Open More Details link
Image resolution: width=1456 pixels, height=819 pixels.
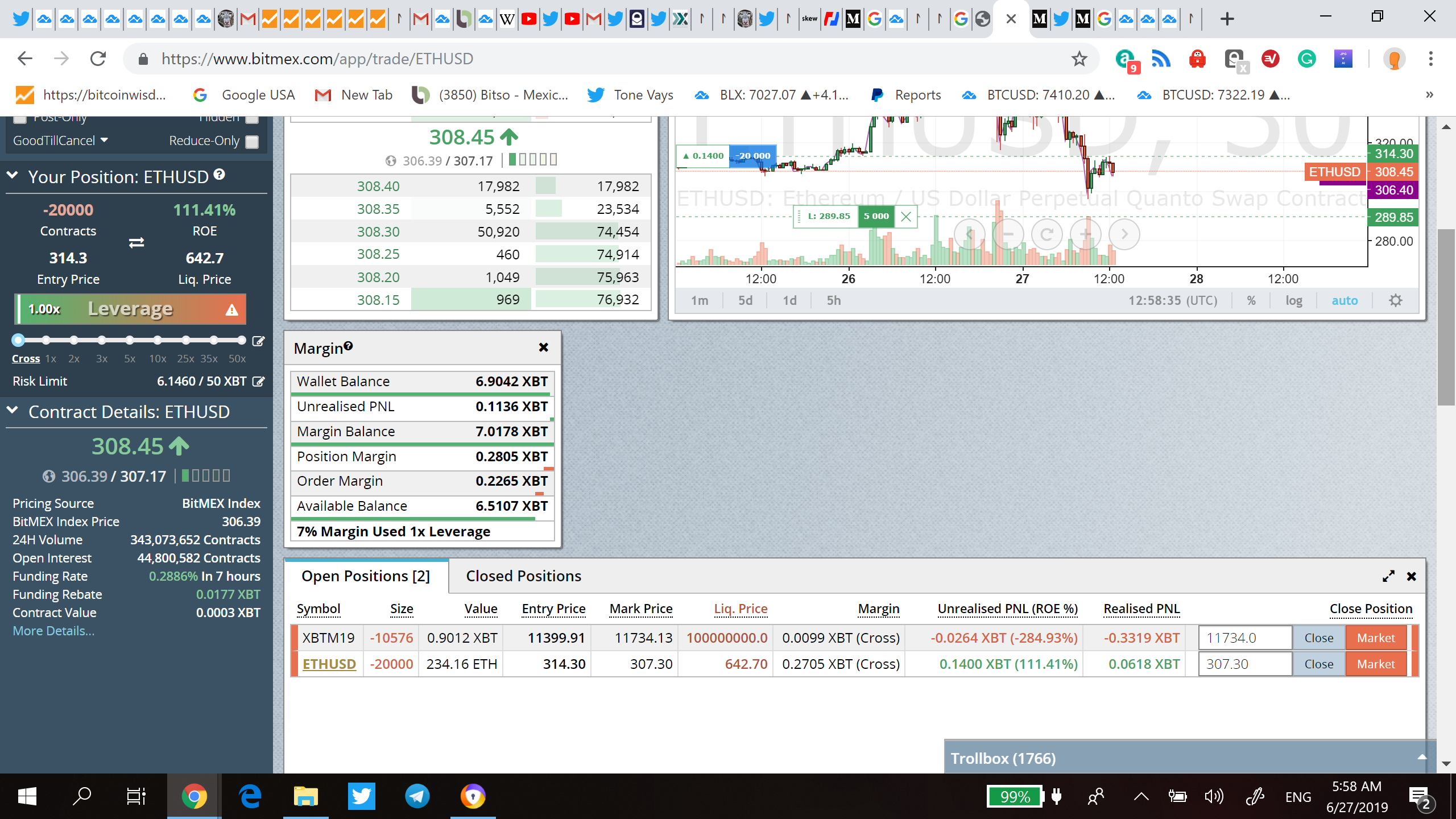(x=53, y=631)
